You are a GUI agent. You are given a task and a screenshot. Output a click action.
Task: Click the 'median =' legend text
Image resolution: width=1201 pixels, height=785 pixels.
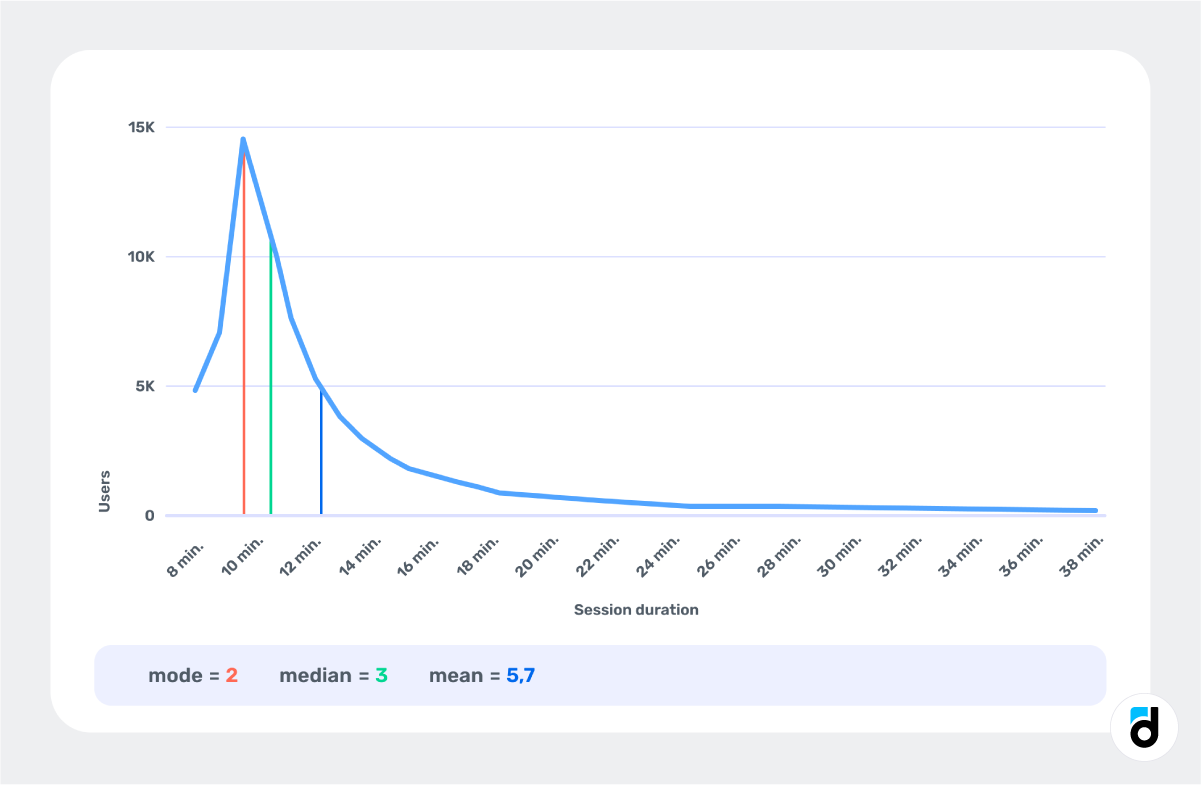click(x=324, y=675)
